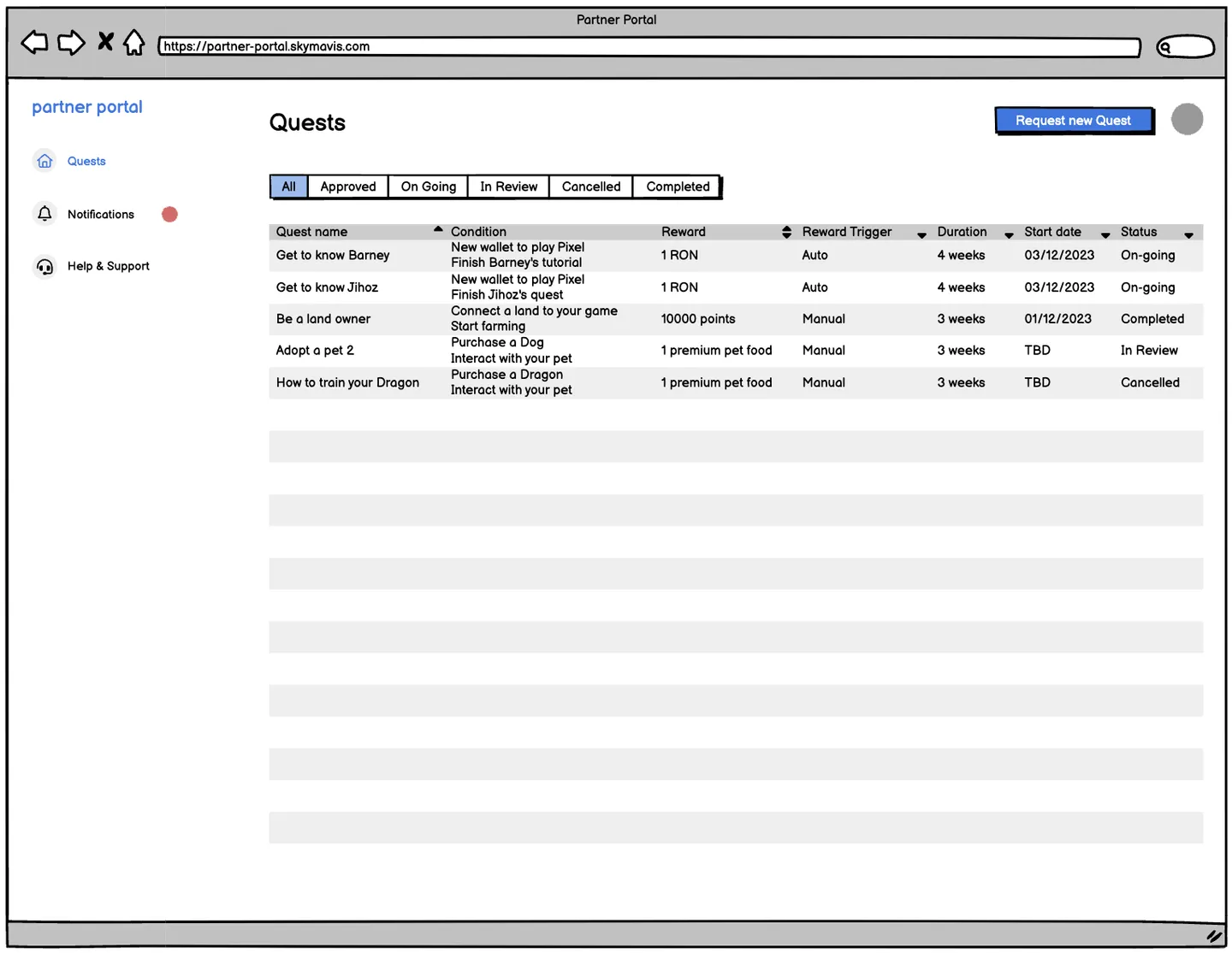Open the 'How to train your Dragon' quest
Viewport: 1232px width, 953px height.
click(347, 382)
